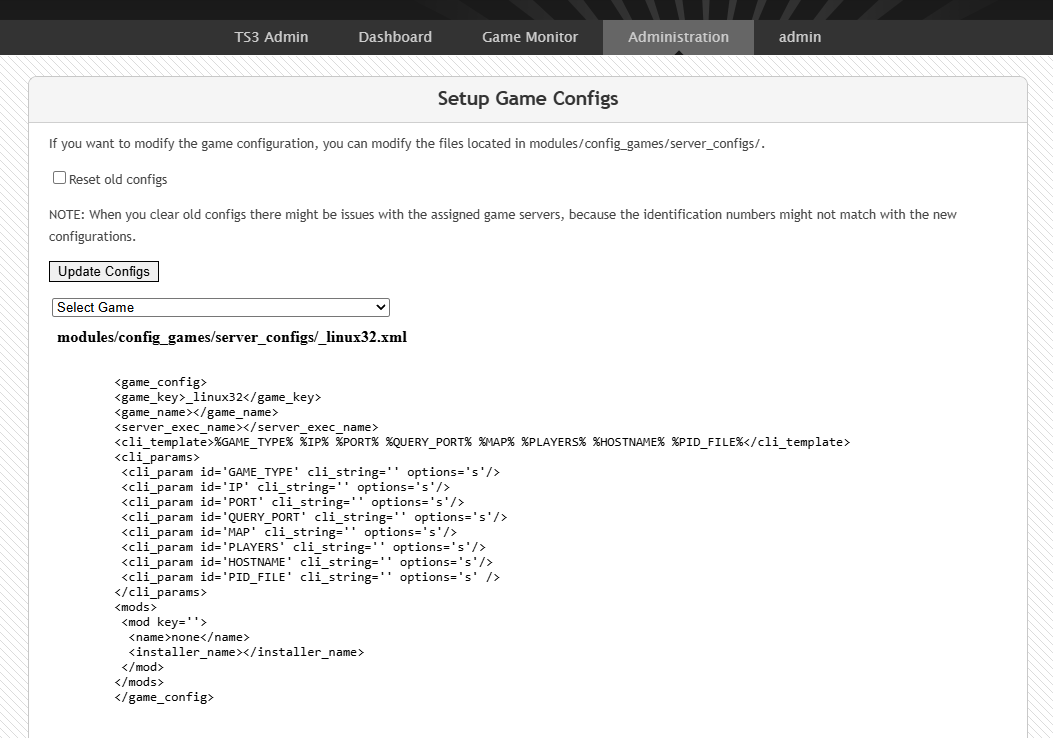
Task: Click the <name>none</name> line
Action: (x=189, y=637)
